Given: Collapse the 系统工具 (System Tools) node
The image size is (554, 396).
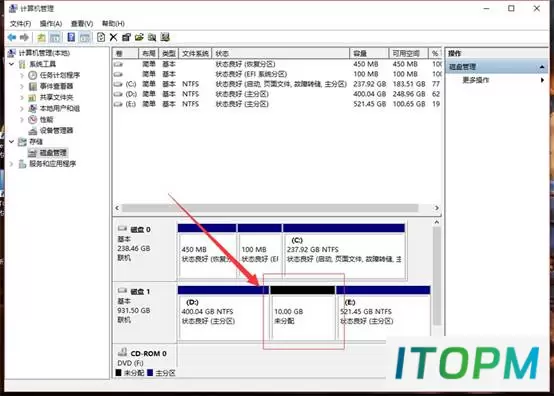Looking at the screenshot, I should (12, 64).
